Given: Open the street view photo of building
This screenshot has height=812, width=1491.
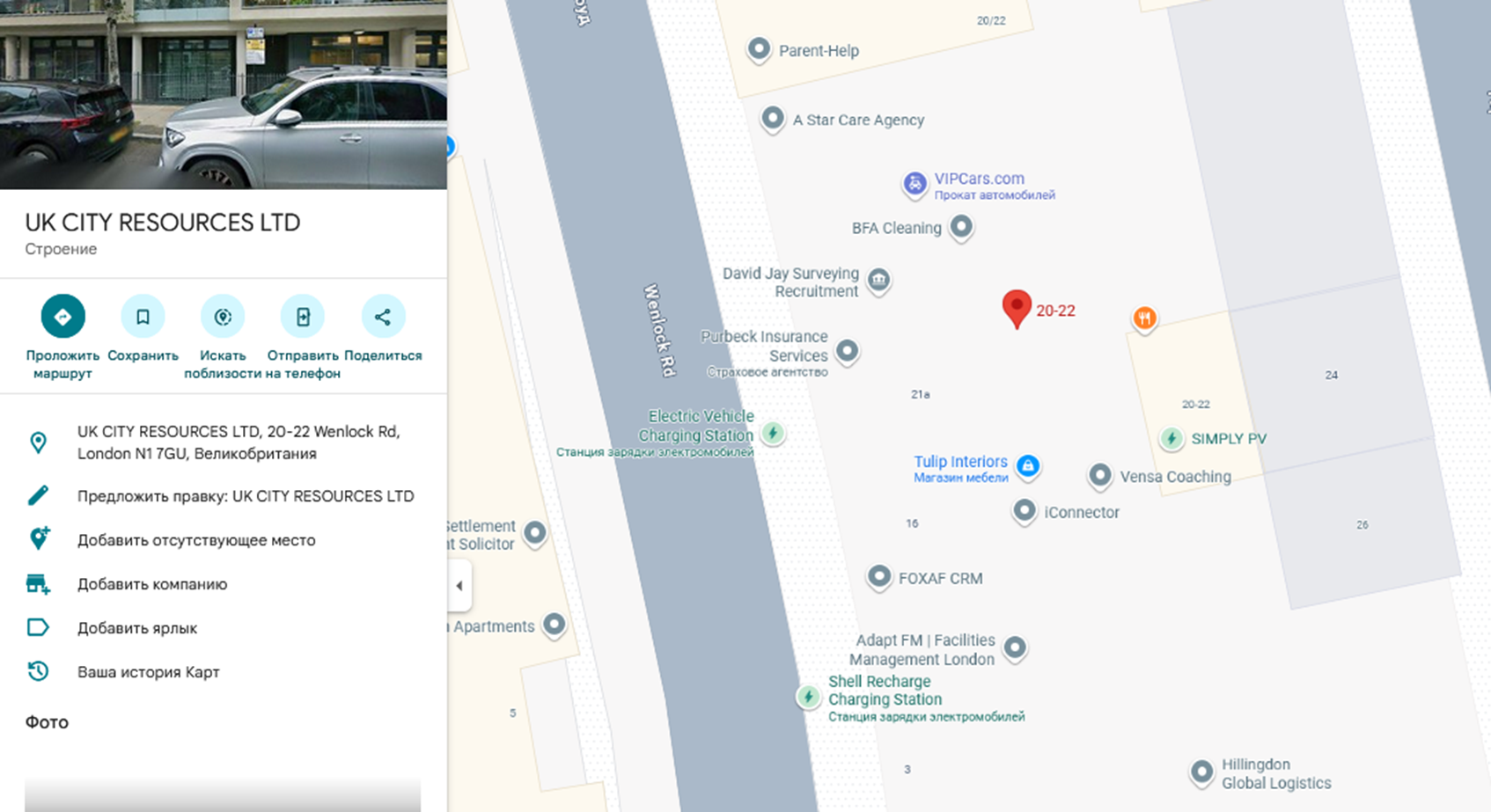Looking at the screenshot, I should [x=224, y=94].
